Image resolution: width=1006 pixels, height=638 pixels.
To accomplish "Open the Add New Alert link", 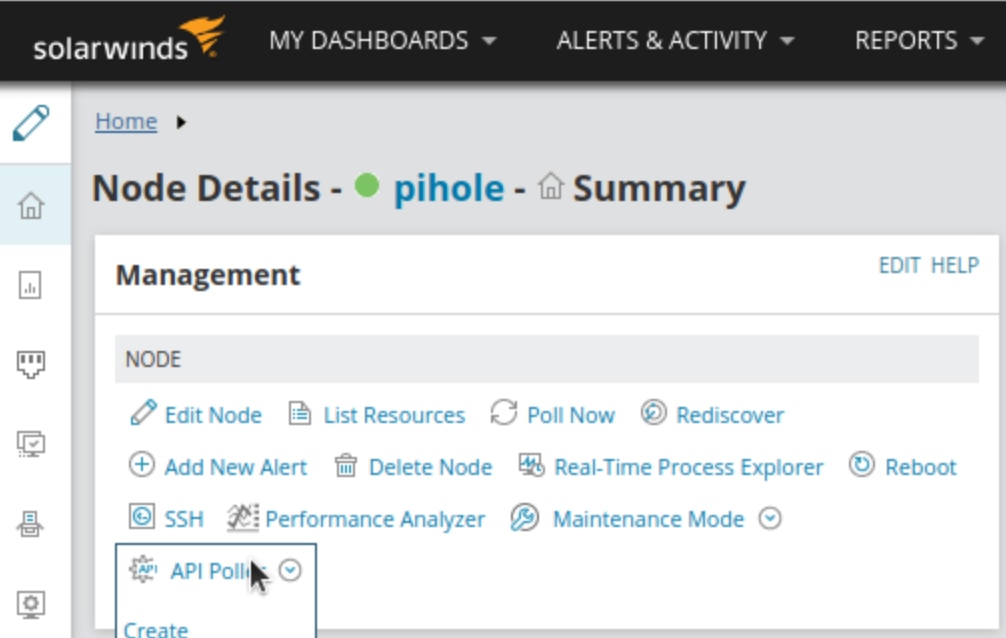I will 235,467.
